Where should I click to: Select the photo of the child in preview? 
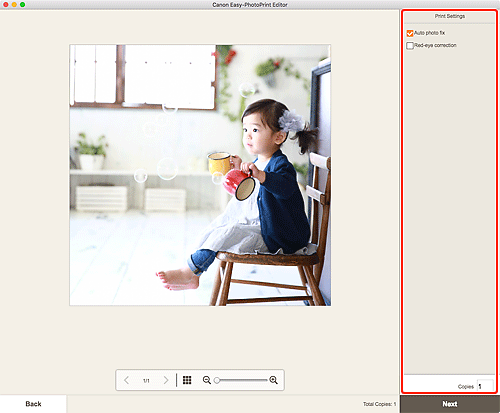coord(200,175)
